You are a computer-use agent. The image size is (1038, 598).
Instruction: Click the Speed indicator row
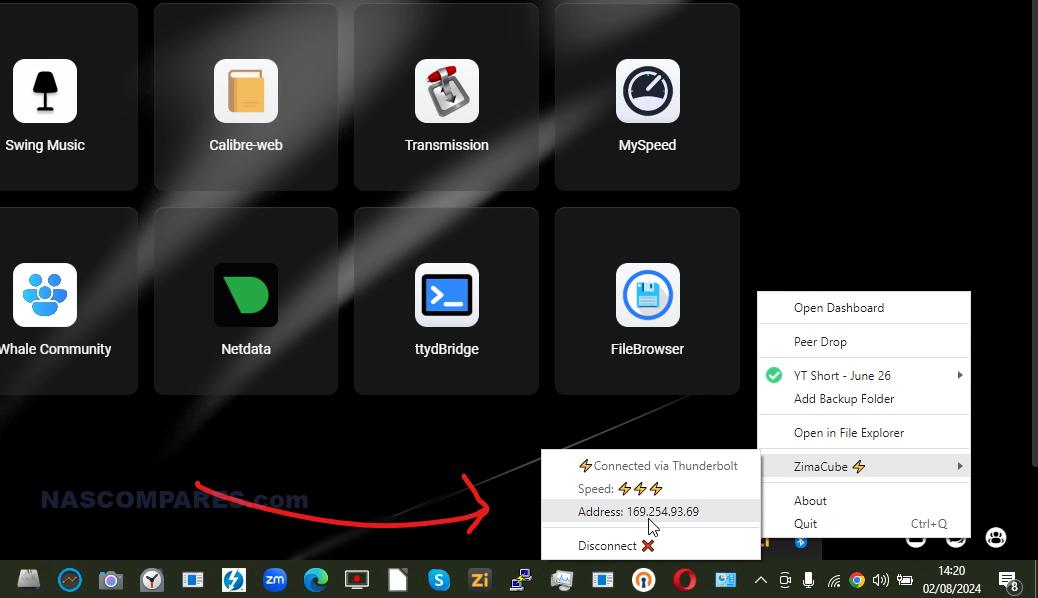pos(651,489)
